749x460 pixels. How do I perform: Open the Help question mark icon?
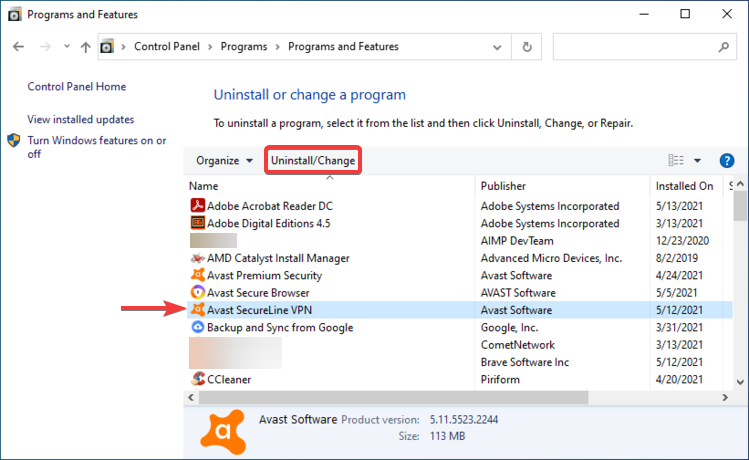[x=727, y=160]
